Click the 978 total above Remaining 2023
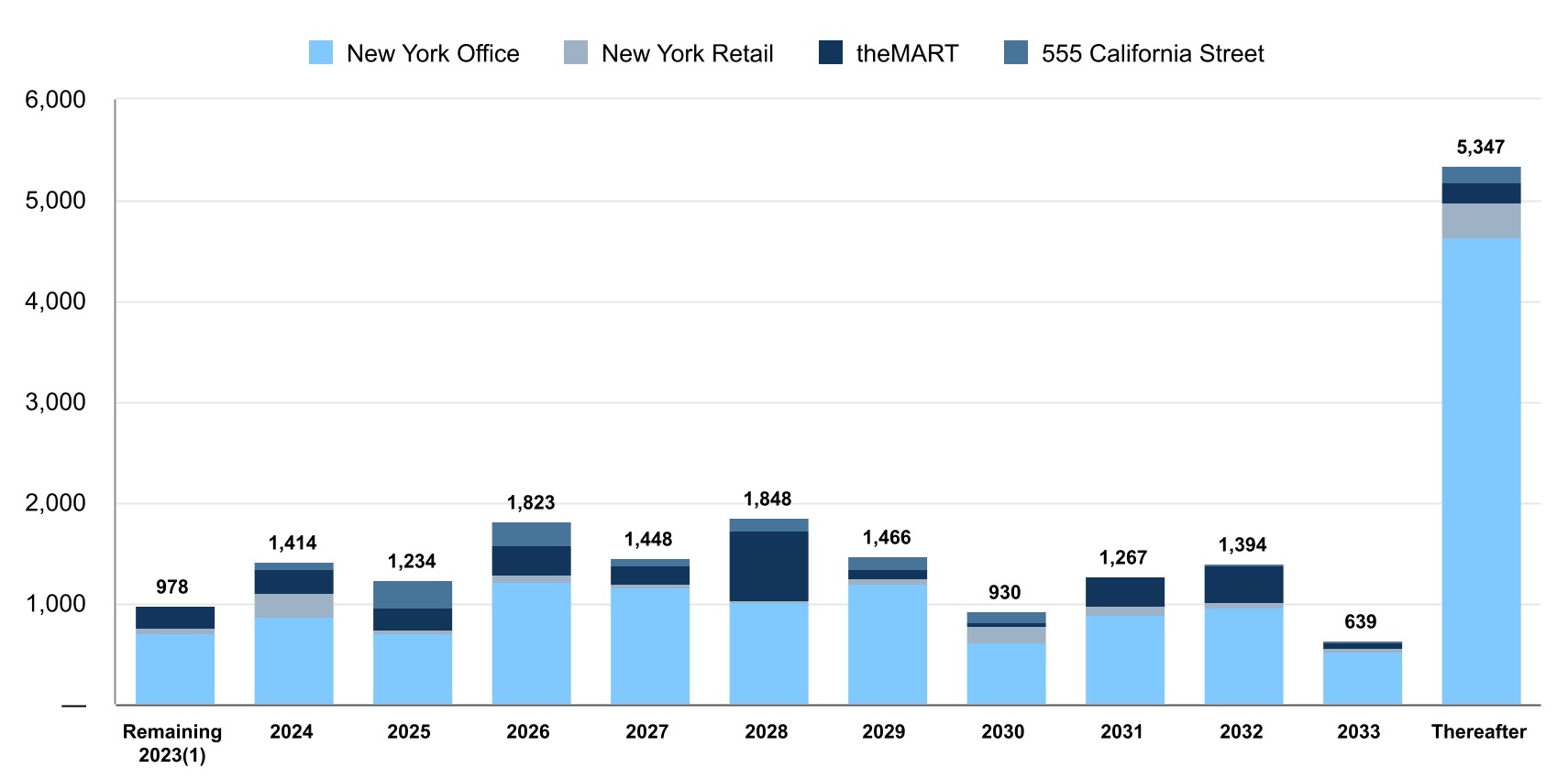 point(172,587)
